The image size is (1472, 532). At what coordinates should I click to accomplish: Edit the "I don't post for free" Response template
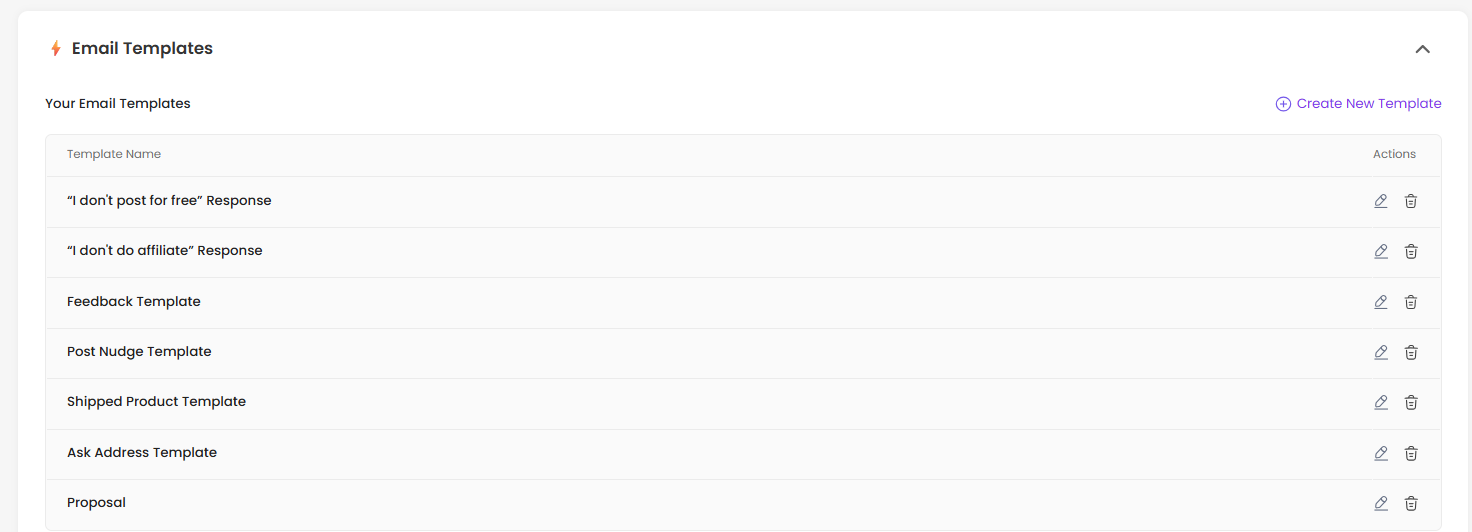coord(1381,201)
